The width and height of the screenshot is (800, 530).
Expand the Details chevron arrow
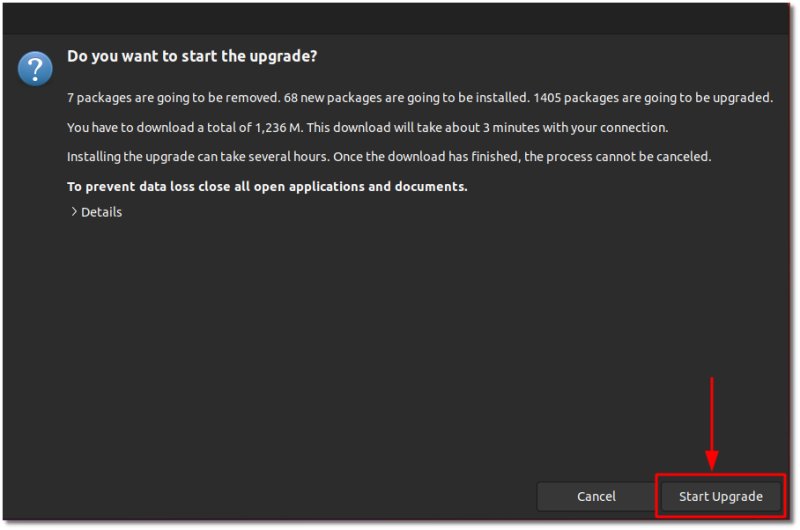(x=74, y=212)
